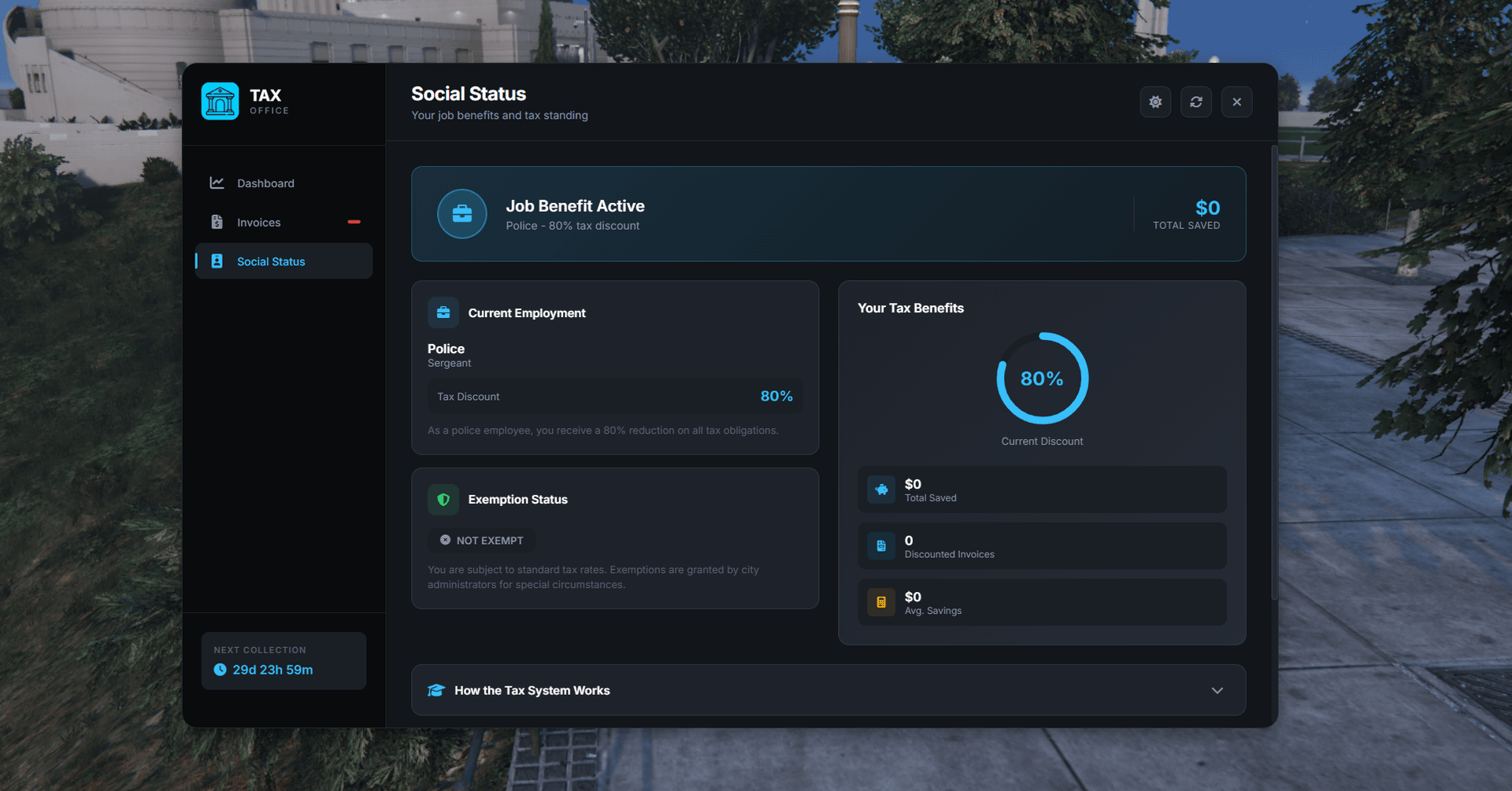This screenshot has width=1512, height=791.
Task: Click the Discounted Invoices document icon
Action: point(881,546)
